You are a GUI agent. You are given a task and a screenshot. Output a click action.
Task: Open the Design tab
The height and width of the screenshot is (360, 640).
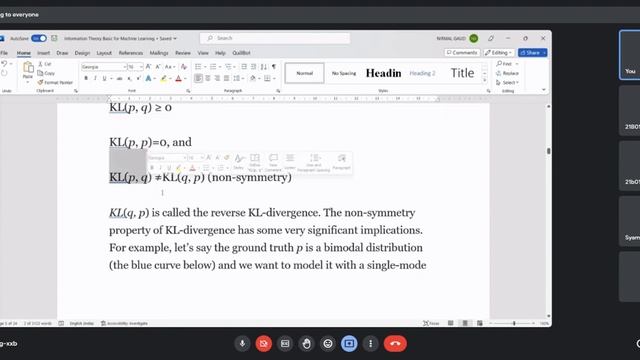point(82,53)
